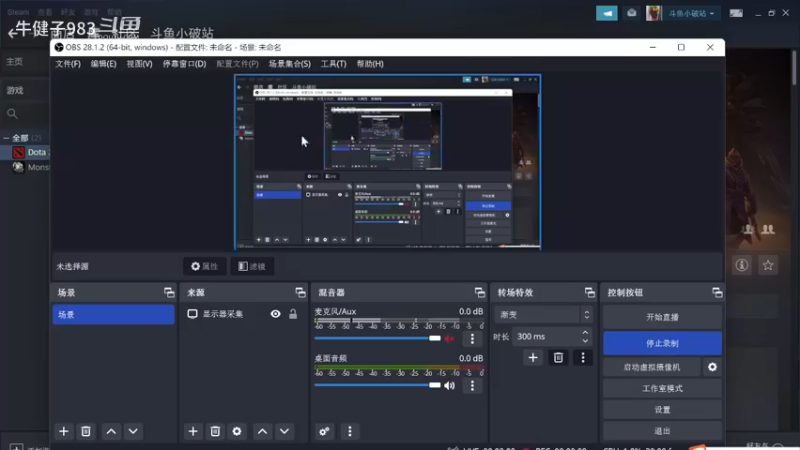800x450 pixels.
Task: Open source 滤镜 button under preview
Action: point(252,266)
